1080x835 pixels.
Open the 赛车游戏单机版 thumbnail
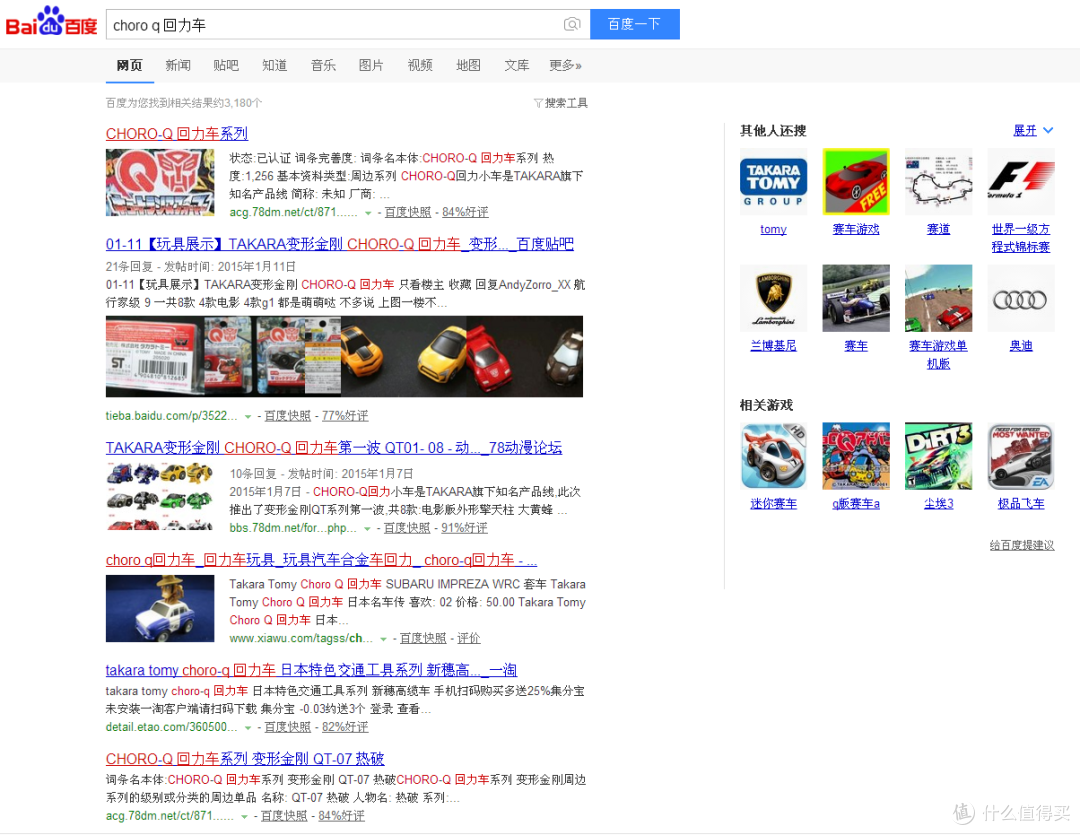coord(938,298)
